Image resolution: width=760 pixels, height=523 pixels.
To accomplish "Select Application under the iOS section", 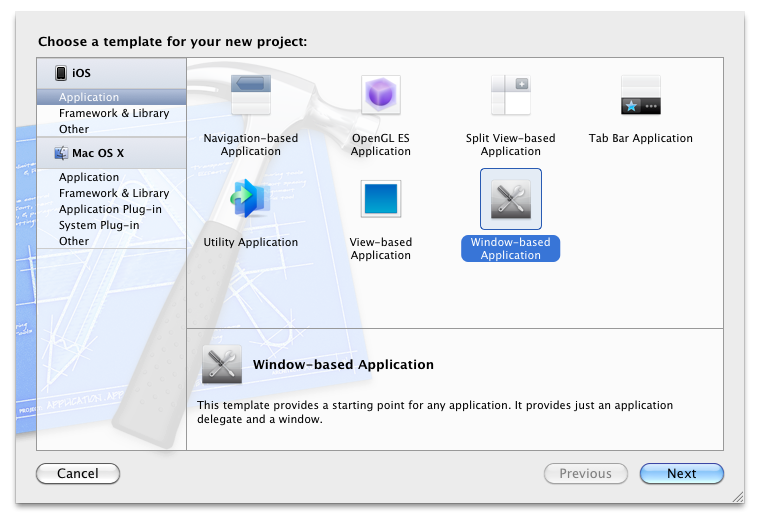I will [x=111, y=97].
